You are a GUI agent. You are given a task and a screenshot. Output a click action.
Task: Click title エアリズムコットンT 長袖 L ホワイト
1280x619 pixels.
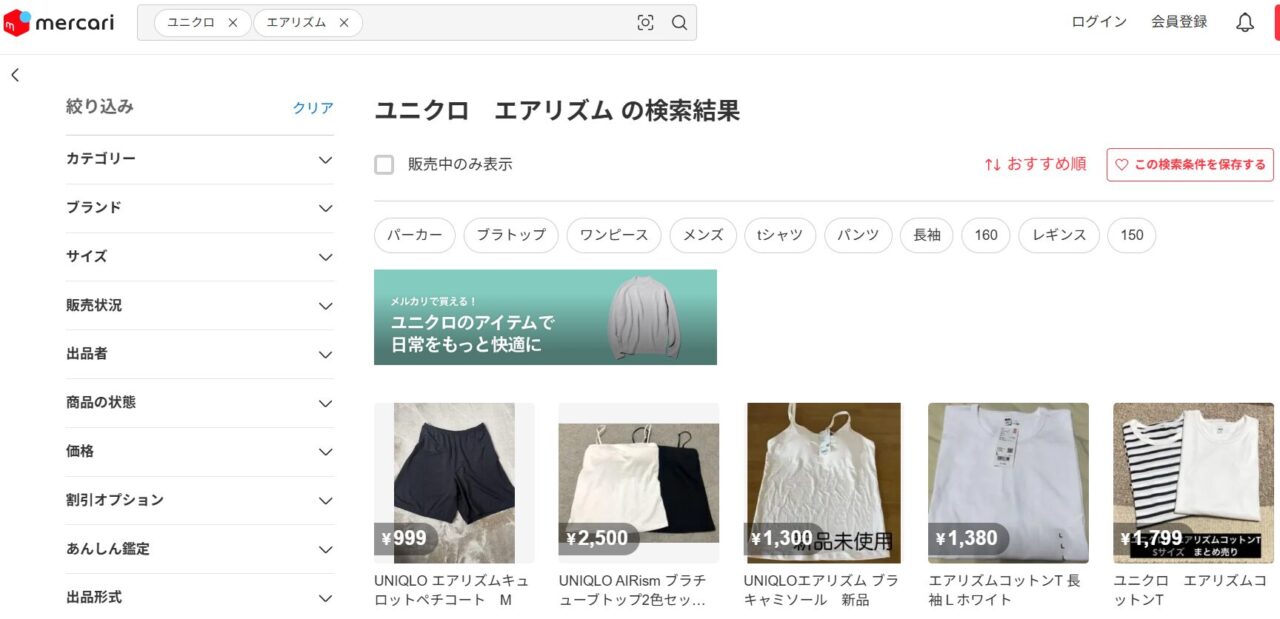[1005, 590]
